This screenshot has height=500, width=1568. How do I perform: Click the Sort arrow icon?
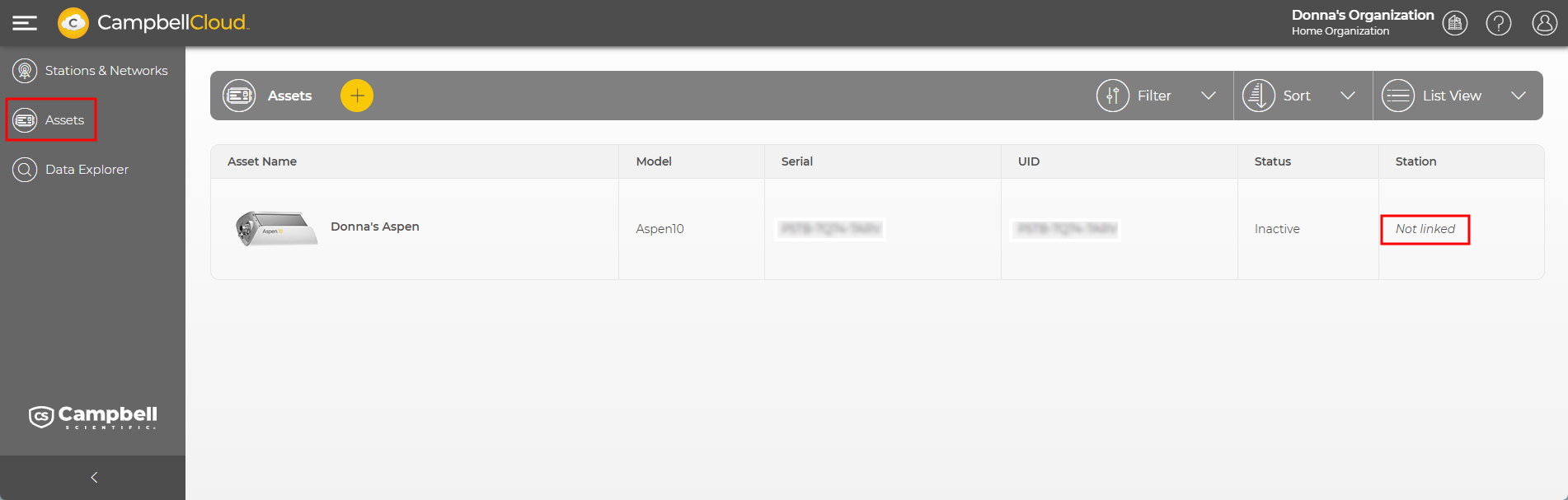tap(1259, 96)
